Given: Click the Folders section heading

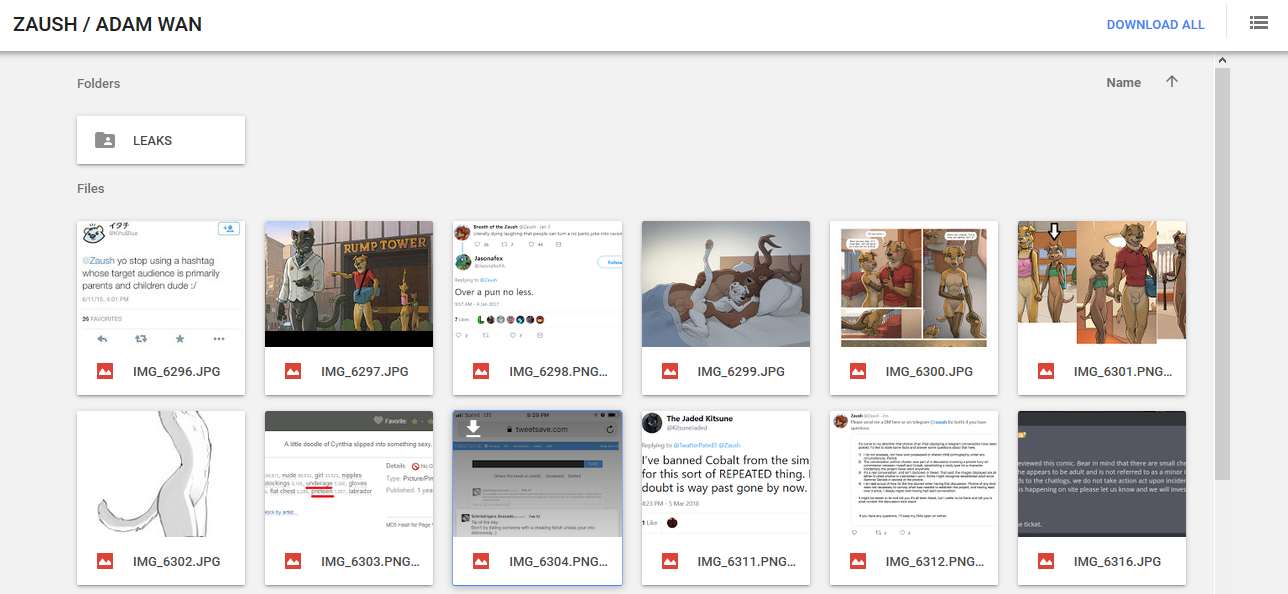Looking at the screenshot, I should 98,83.
